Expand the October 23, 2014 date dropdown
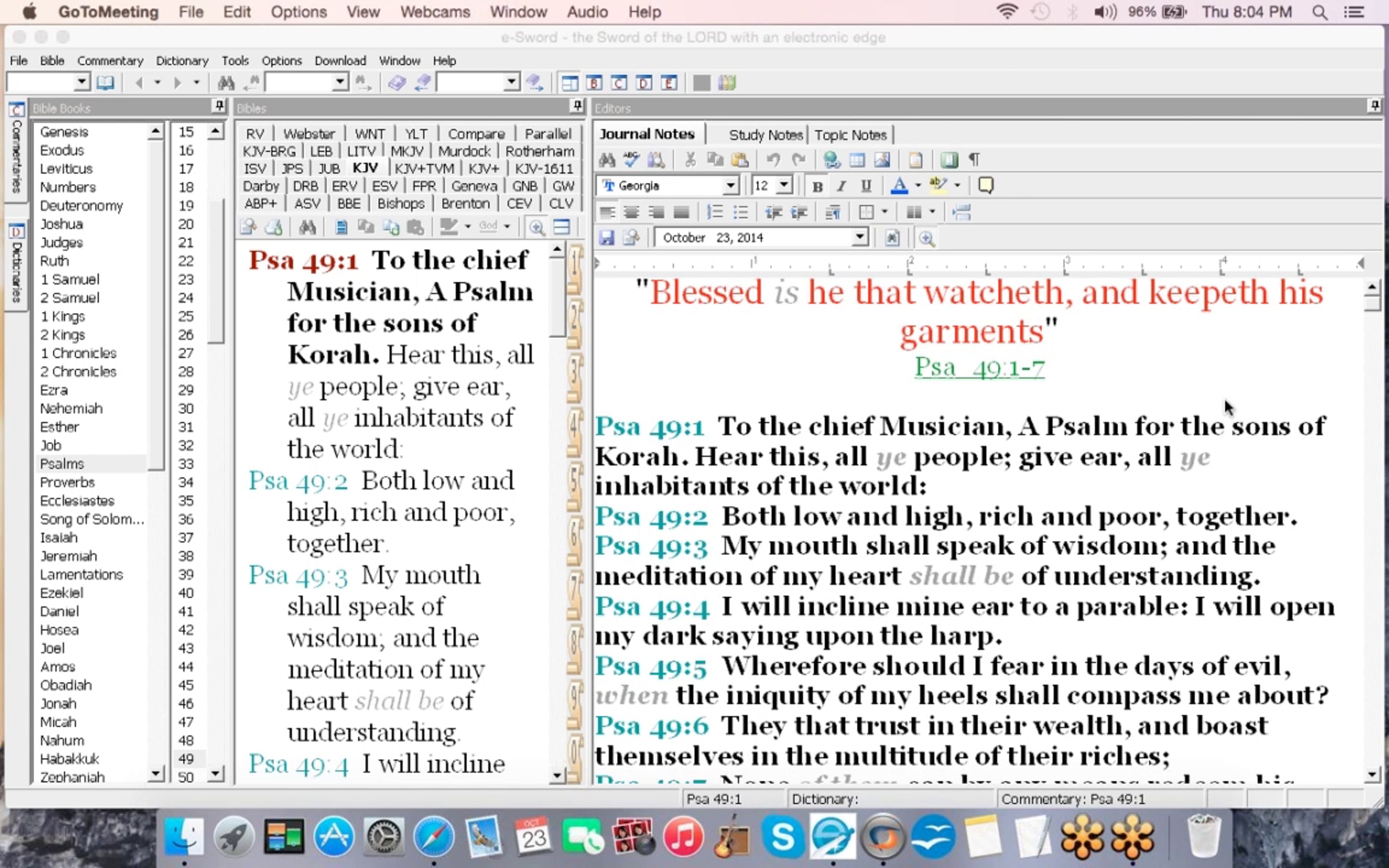Viewport: 1389px width, 868px height. click(860, 237)
